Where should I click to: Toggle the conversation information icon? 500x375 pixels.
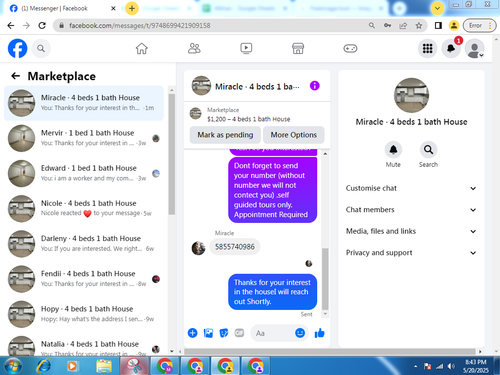[x=315, y=86]
